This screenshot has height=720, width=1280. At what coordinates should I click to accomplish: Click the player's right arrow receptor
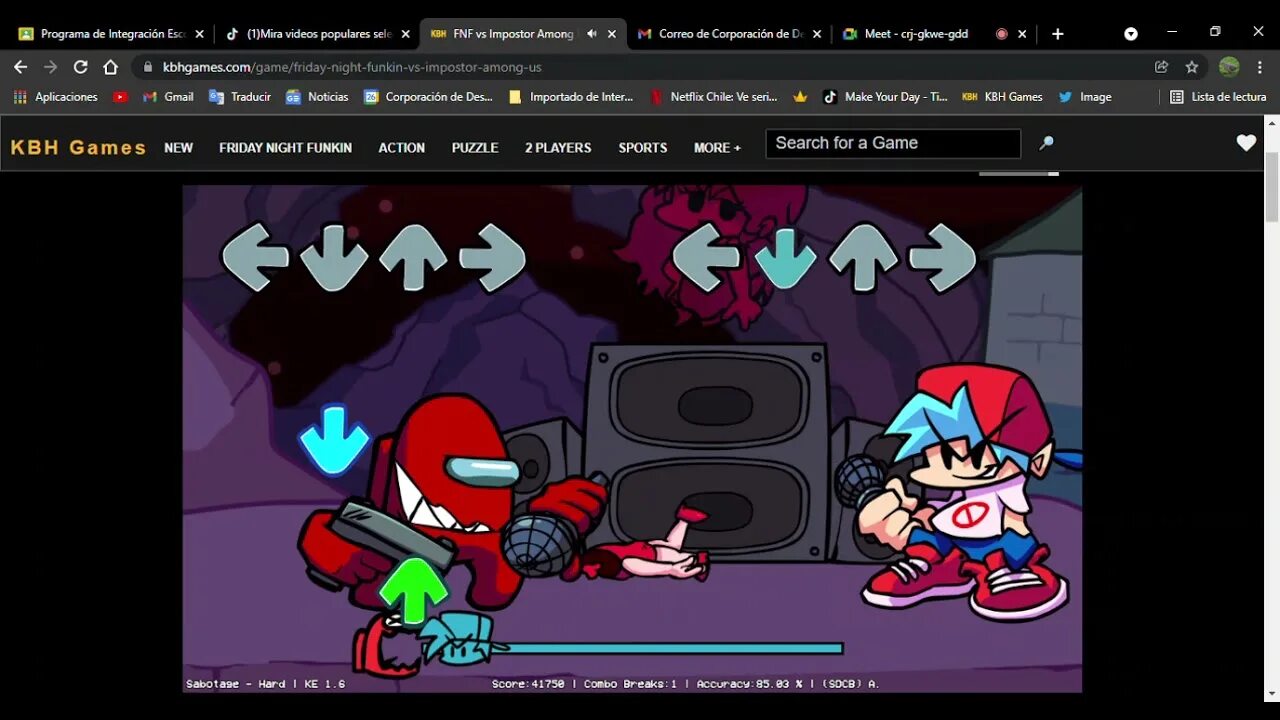pos(942,257)
